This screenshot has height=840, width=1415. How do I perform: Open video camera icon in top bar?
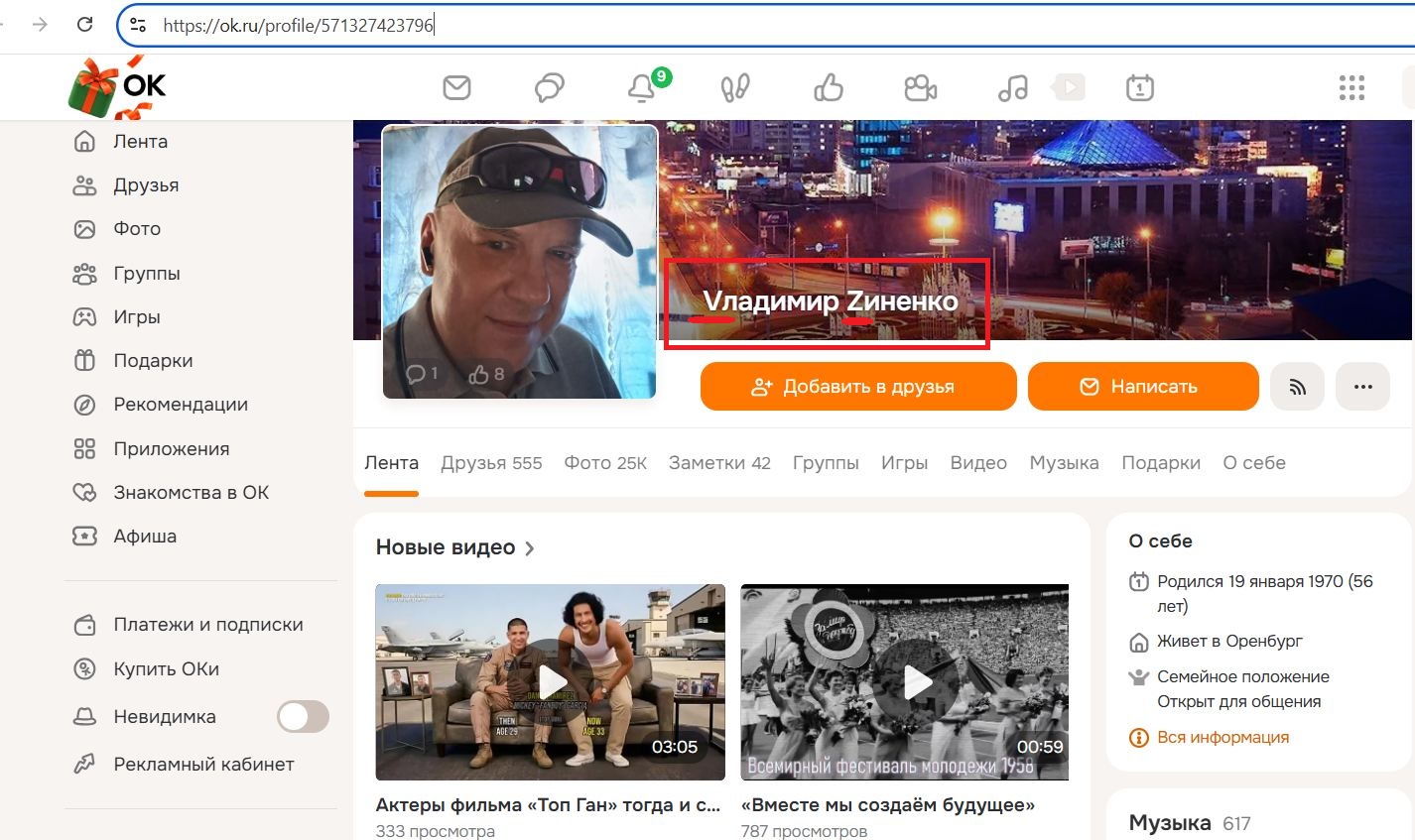[x=921, y=88]
